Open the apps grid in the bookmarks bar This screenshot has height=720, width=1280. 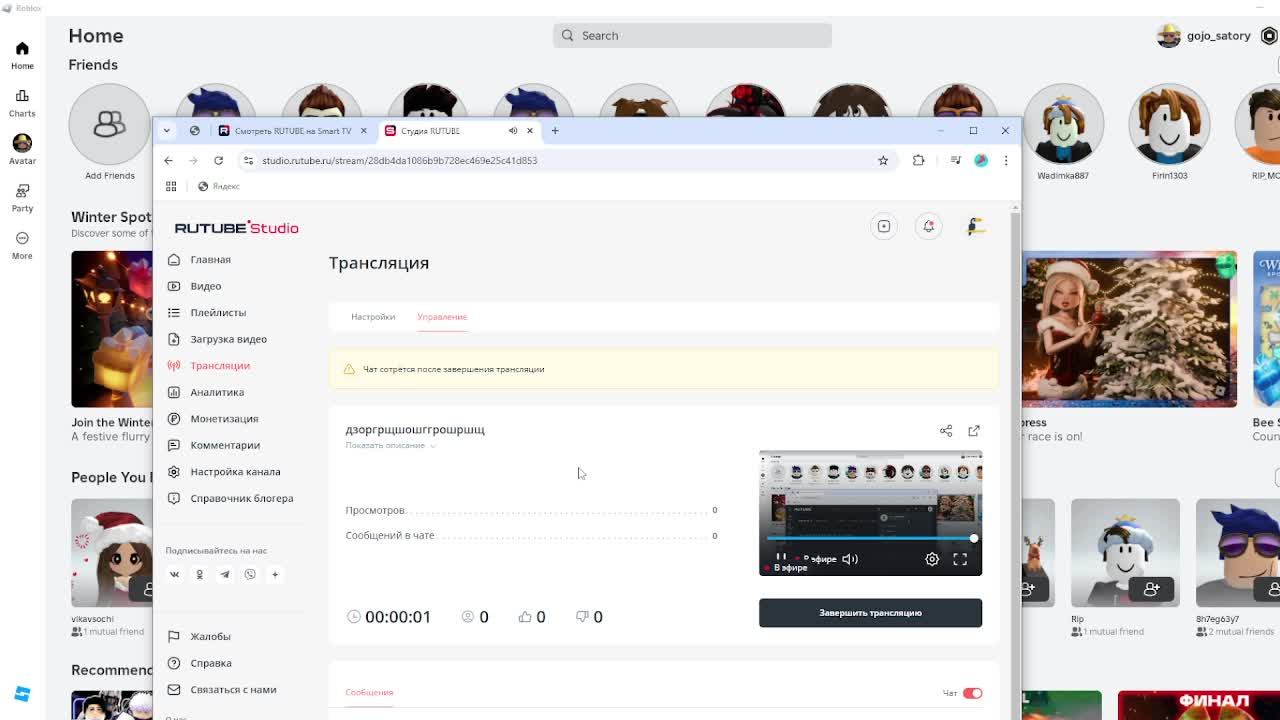(171, 186)
